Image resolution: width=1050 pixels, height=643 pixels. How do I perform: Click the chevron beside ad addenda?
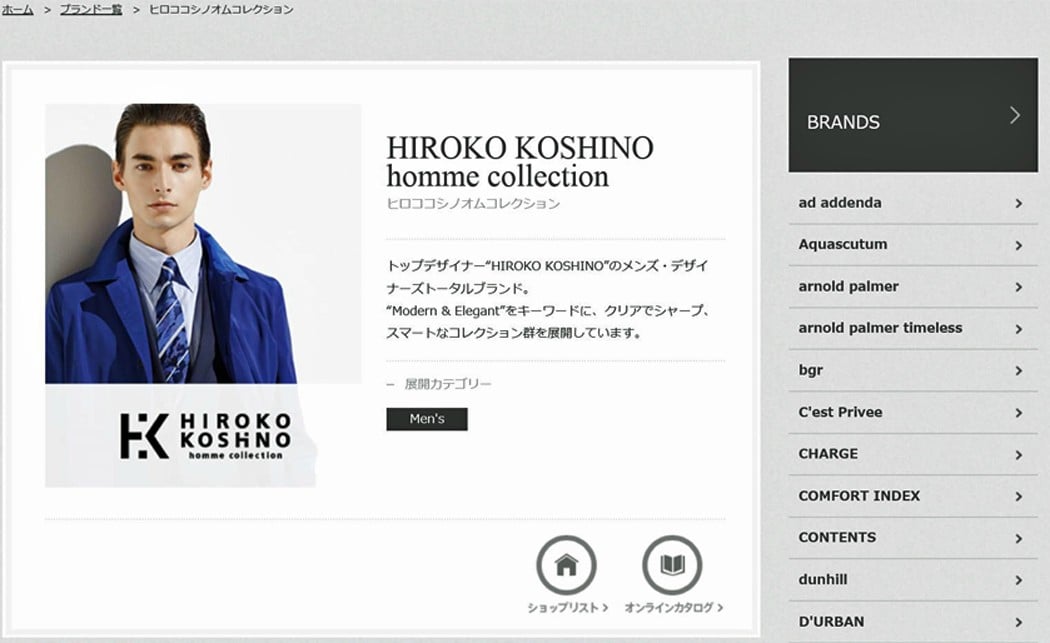click(1019, 204)
